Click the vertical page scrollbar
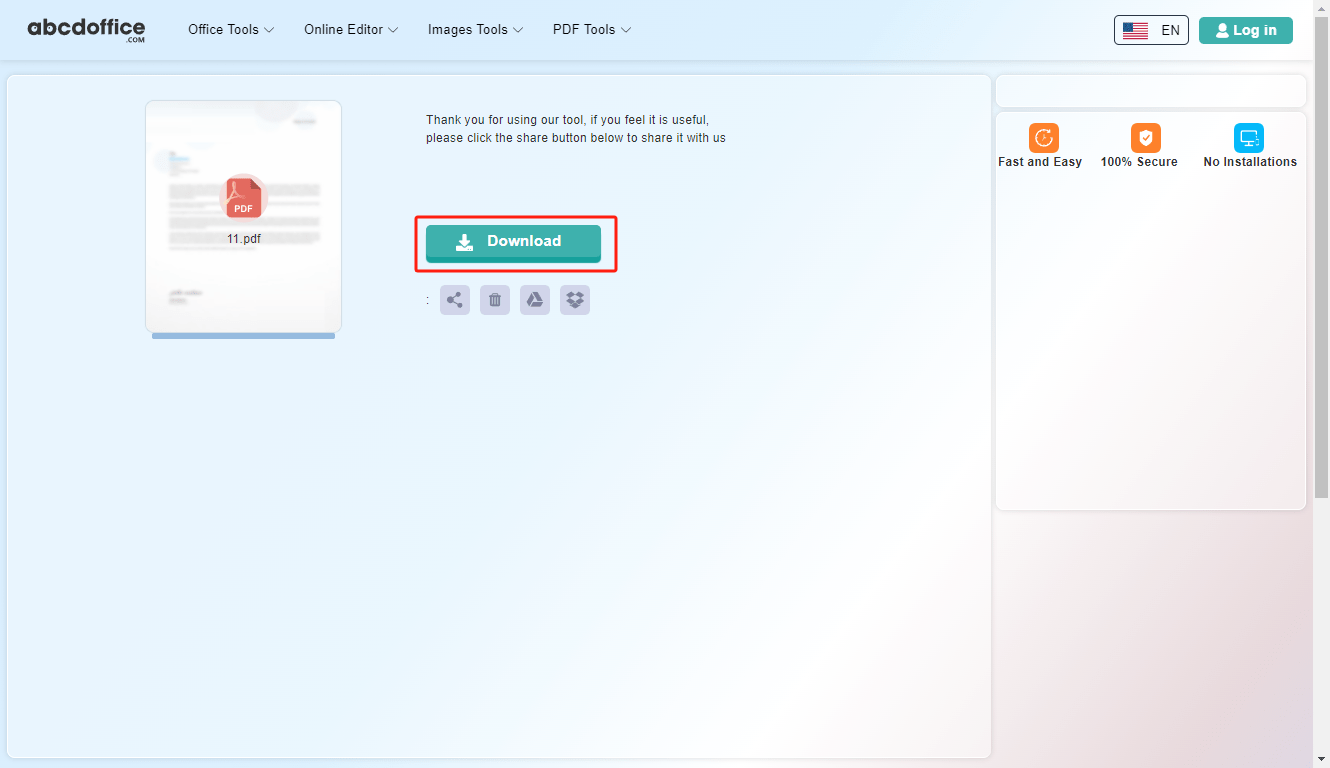 1321,256
